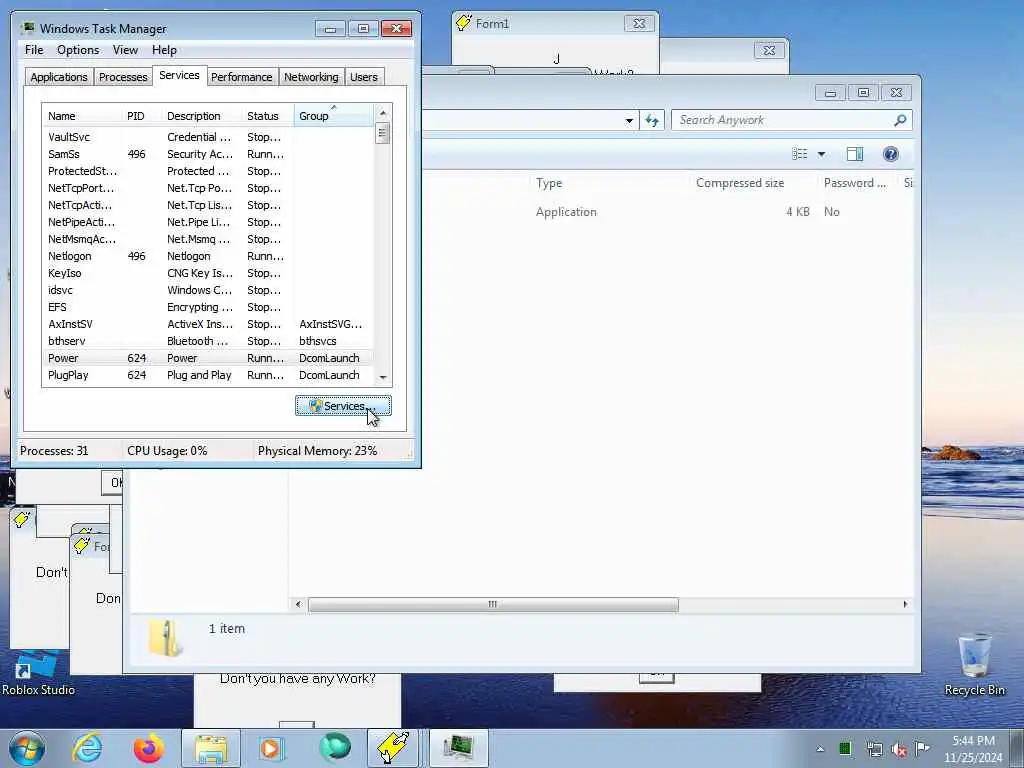
Task: Open Action Center flag icon
Action: coord(922,748)
